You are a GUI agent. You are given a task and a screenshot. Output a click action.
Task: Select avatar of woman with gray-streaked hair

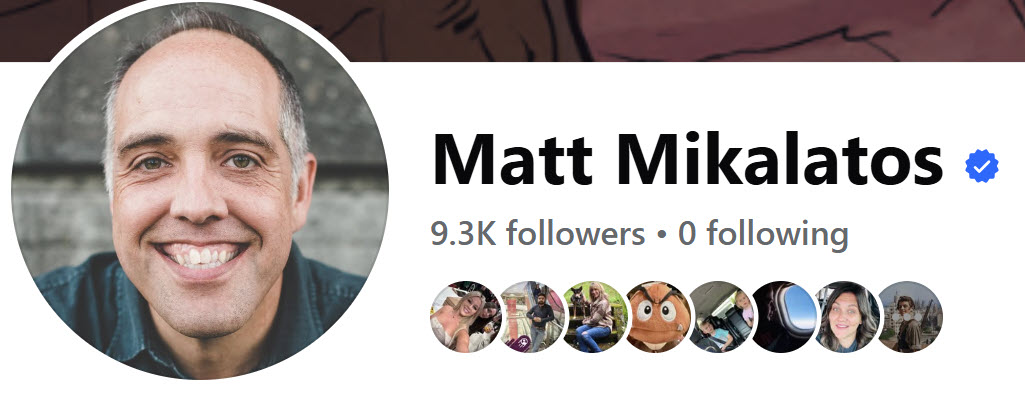pos(849,317)
